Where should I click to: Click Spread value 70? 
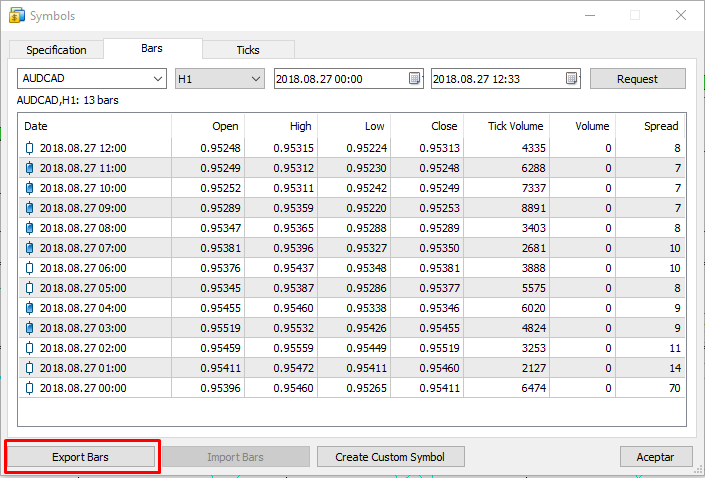(x=674, y=388)
